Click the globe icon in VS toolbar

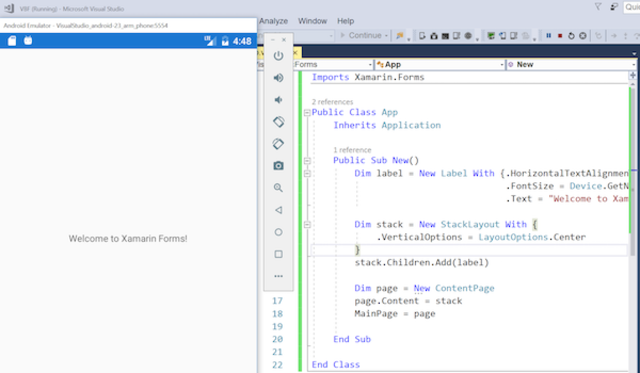(468, 36)
